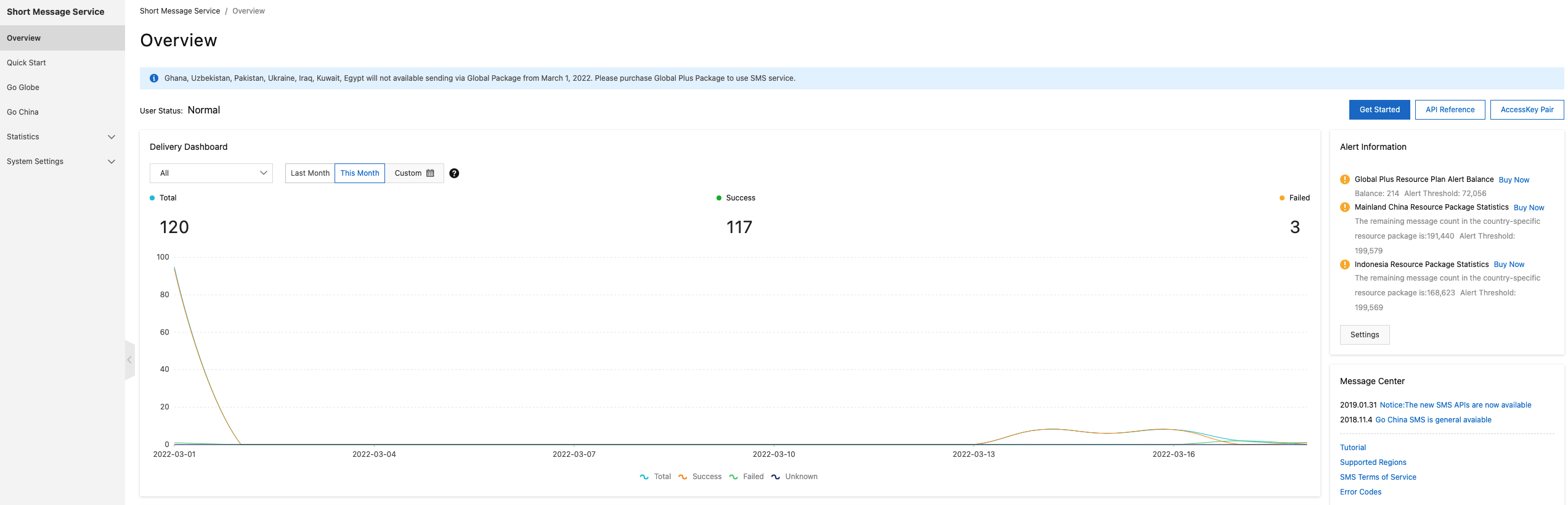Expand the System Settings menu chevron
Viewport: 1568px width, 505px height.
(112, 162)
